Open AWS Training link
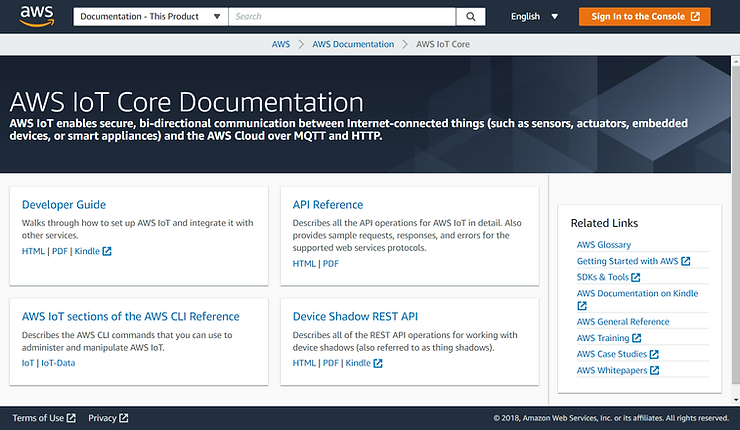The image size is (740, 430). [608, 338]
